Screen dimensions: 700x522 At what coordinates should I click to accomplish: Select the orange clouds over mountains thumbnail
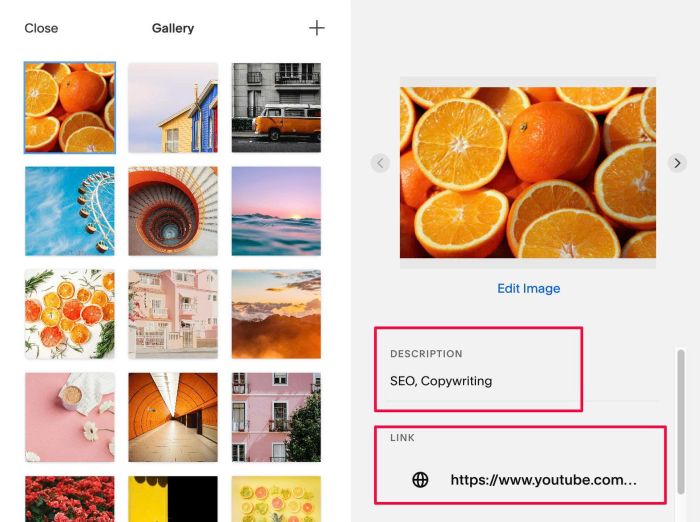click(x=276, y=314)
